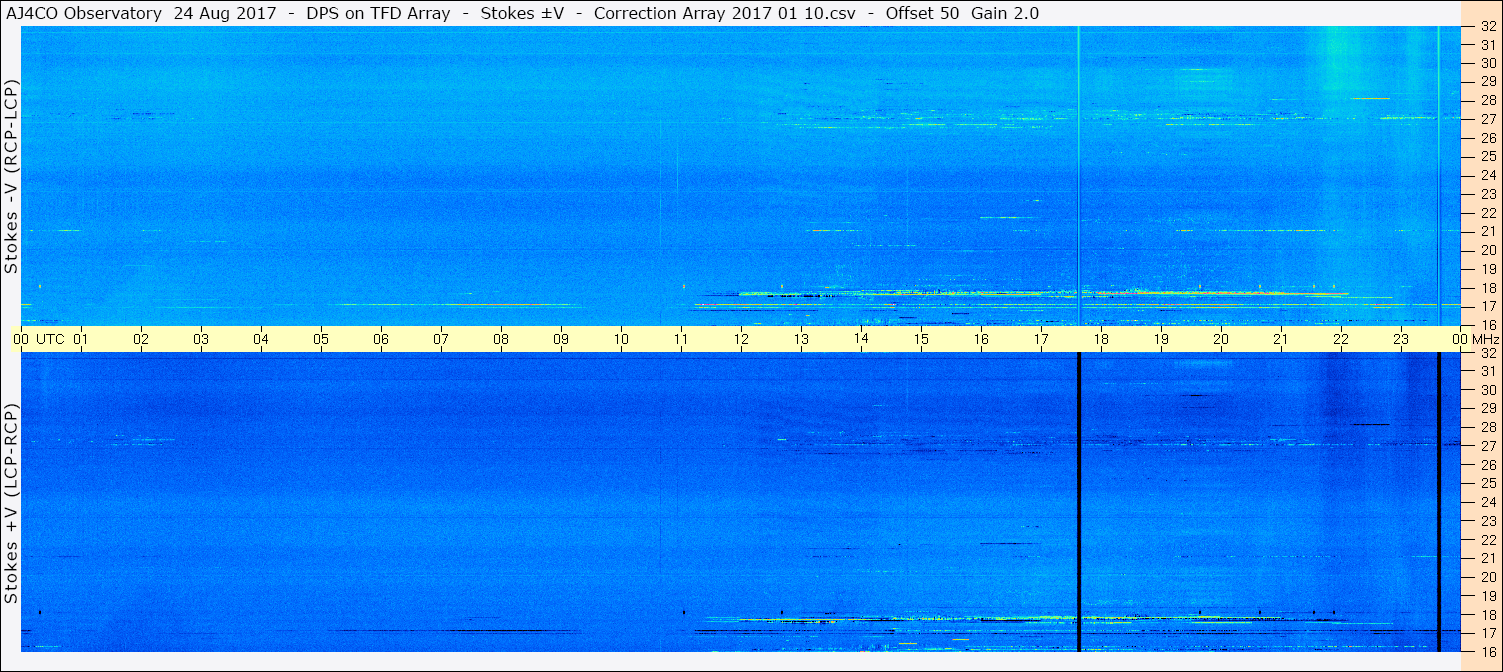Select hour 11 on the UTC time axis
Viewport: 1503px width, 672px height.
681,339
